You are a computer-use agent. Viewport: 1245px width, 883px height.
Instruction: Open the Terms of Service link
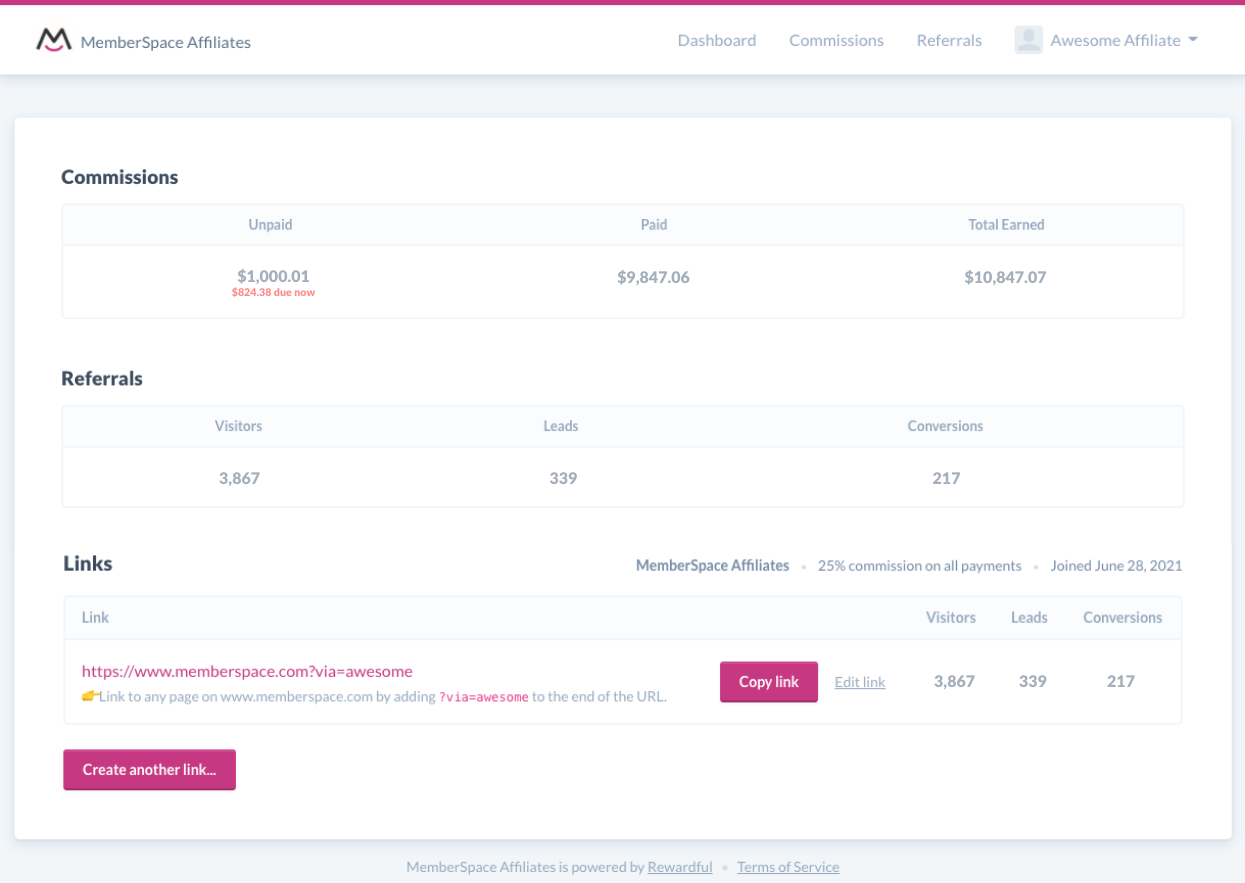tap(787, 867)
